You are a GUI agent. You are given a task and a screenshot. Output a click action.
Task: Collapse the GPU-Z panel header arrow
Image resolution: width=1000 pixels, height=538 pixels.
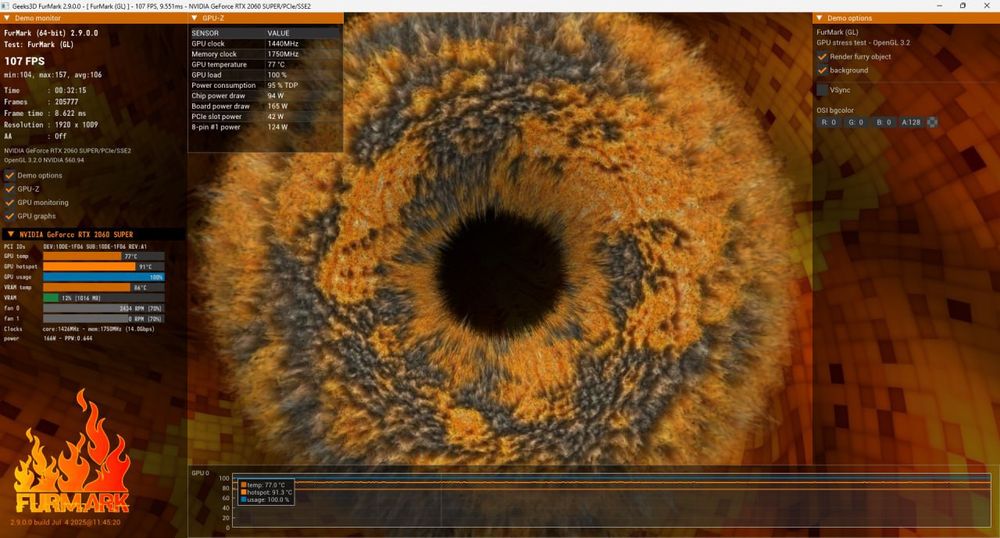[x=195, y=18]
